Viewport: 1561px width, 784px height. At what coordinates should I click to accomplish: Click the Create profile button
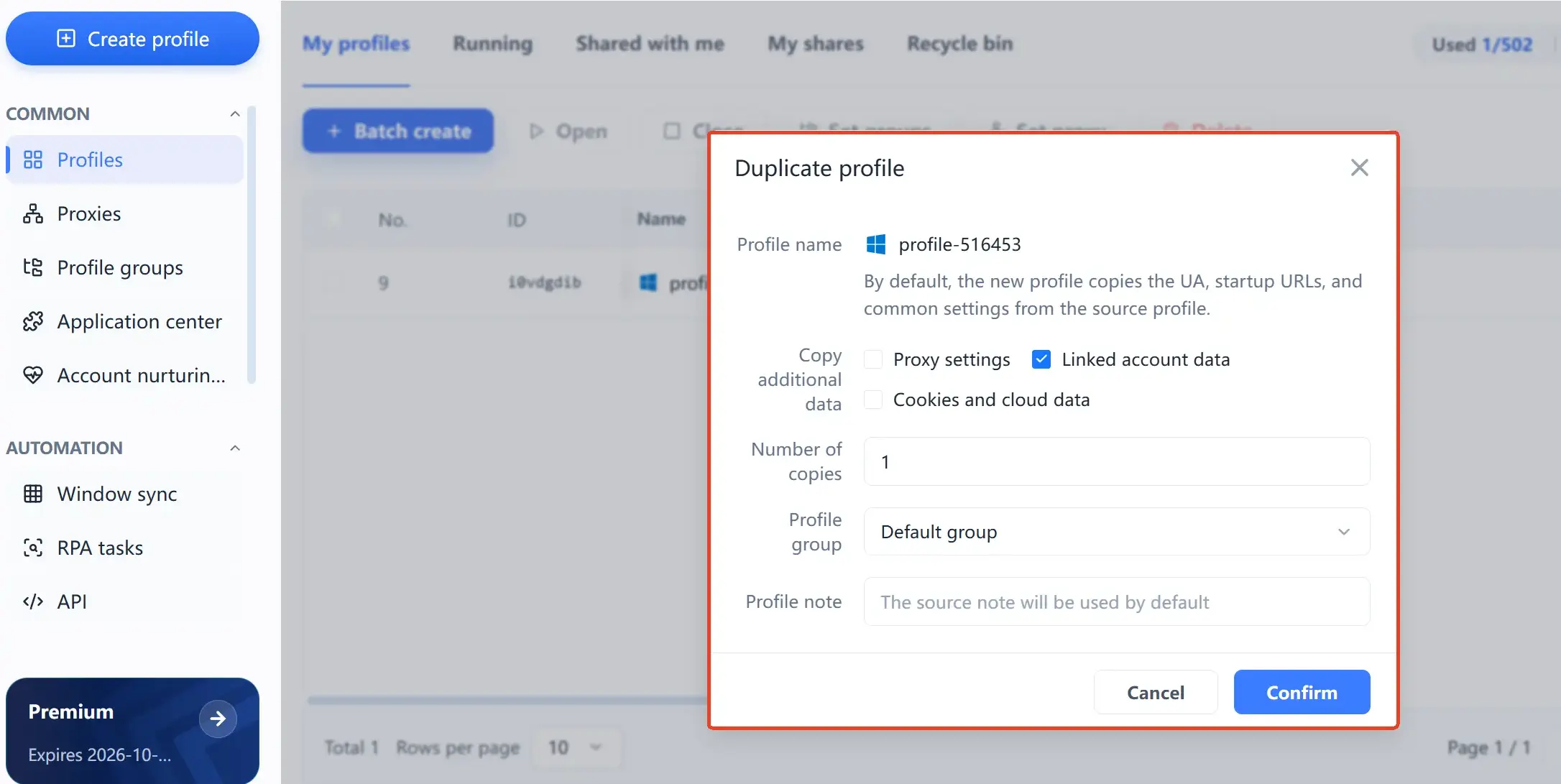pos(132,39)
